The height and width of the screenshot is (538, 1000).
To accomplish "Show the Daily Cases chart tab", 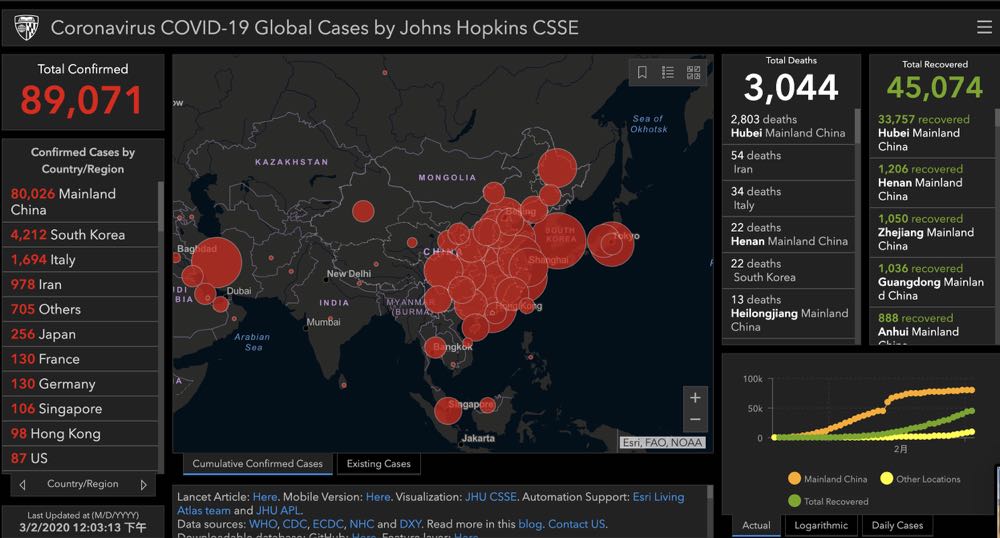I will click(x=896, y=525).
